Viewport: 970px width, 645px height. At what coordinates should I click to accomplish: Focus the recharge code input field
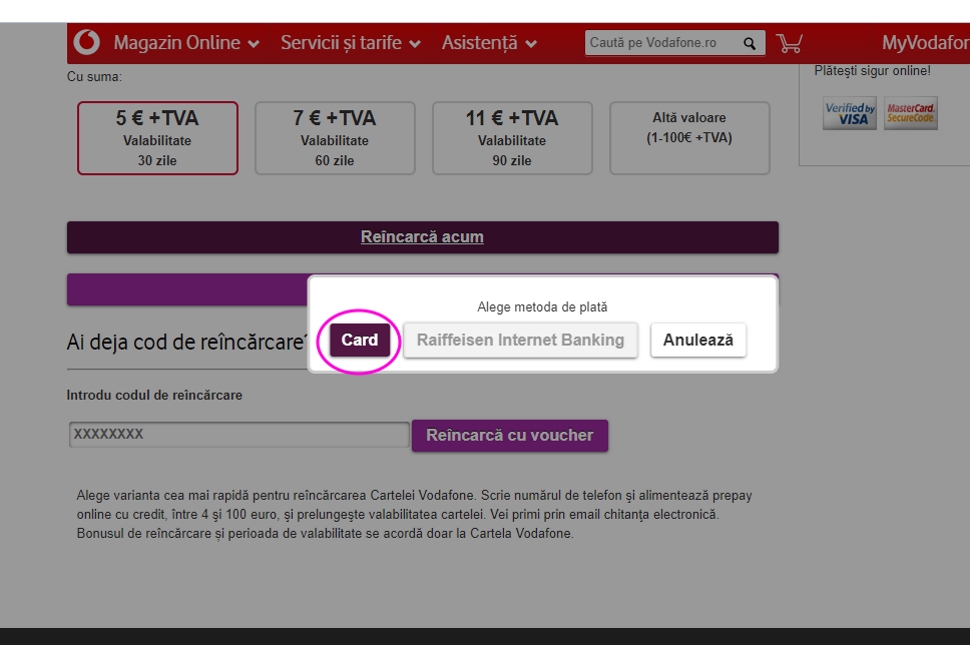point(239,435)
